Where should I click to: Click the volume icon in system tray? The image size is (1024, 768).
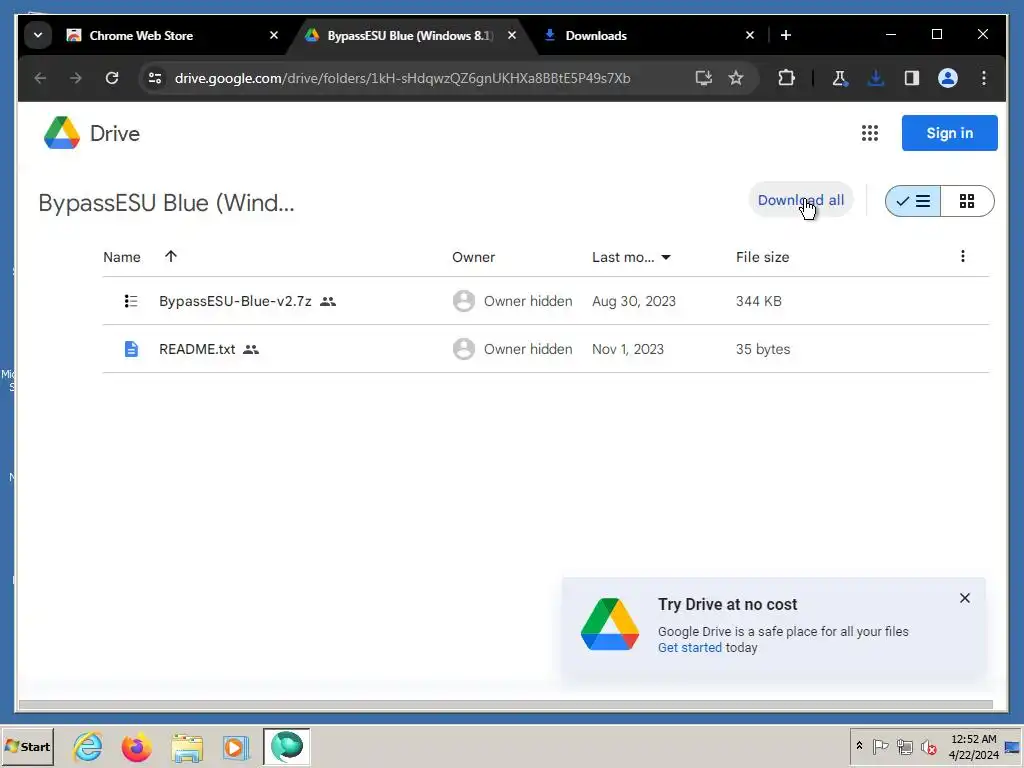pyautogui.click(x=928, y=746)
